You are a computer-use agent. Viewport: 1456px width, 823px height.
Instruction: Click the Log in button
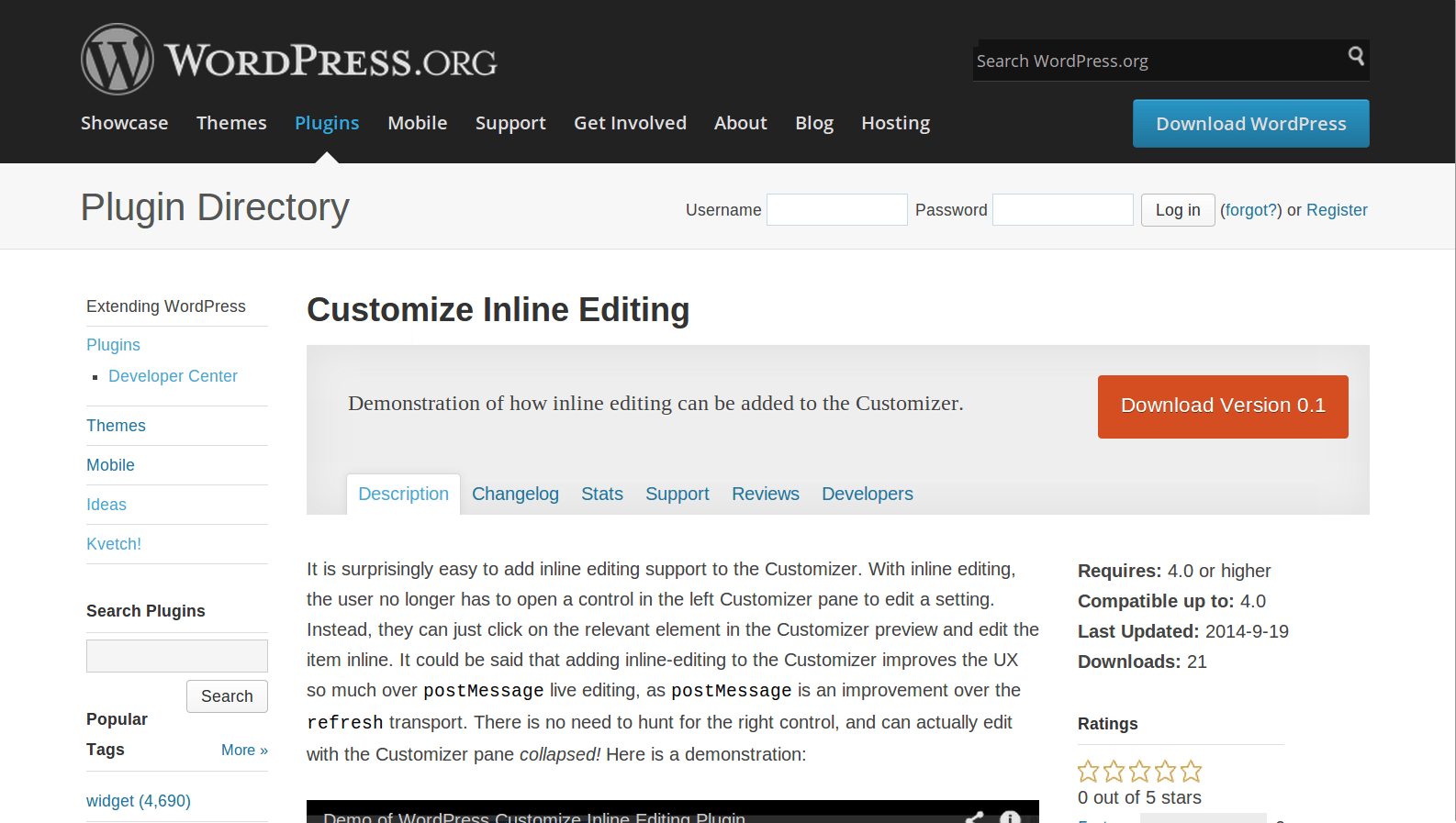click(x=1178, y=210)
